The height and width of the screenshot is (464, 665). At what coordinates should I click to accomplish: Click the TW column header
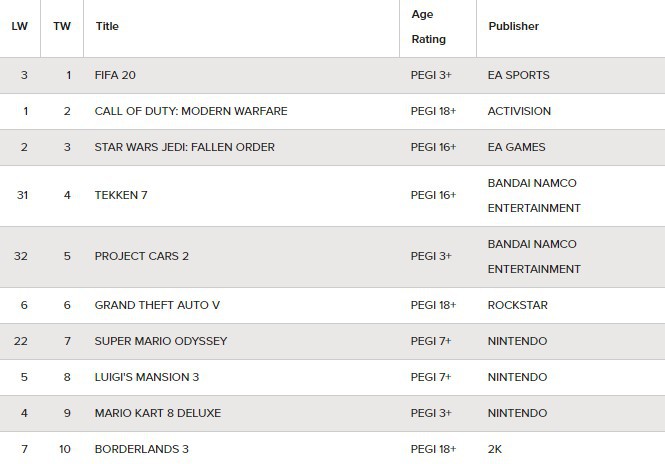pyautogui.click(x=62, y=26)
